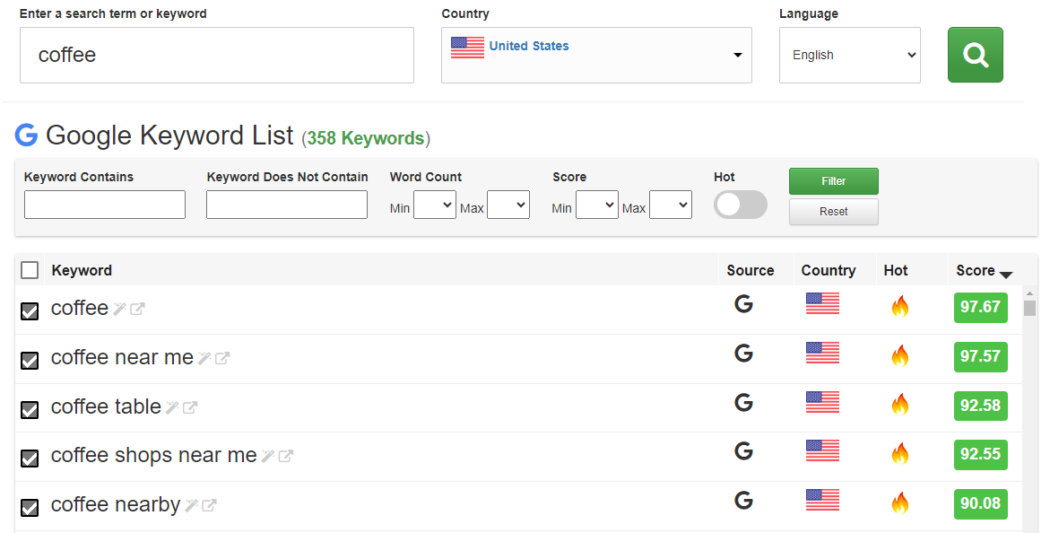Open the Word Count Max dropdown
This screenshot has width=1050, height=533.
tap(508, 205)
